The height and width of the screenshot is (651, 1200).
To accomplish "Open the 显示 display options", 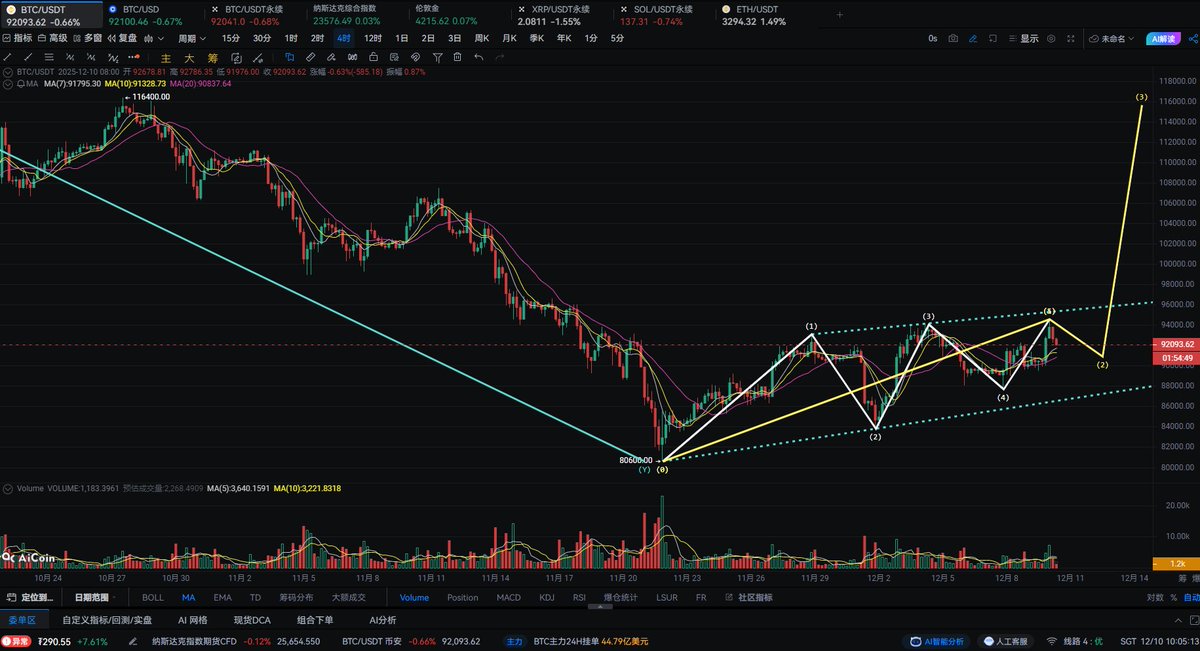I will 1022,38.
